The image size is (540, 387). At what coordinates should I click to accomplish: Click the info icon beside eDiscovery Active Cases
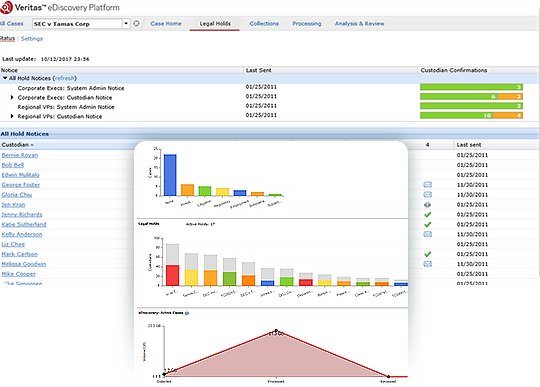coord(187,313)
